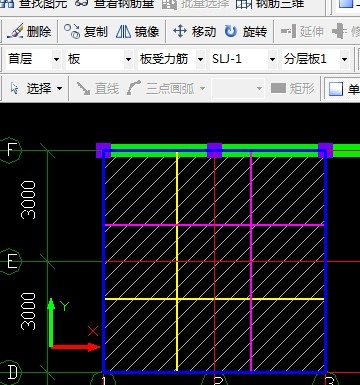Screen dimensions: 360x385
Task: Open the 钢筋三维 view button
Action: pos(270,4)
